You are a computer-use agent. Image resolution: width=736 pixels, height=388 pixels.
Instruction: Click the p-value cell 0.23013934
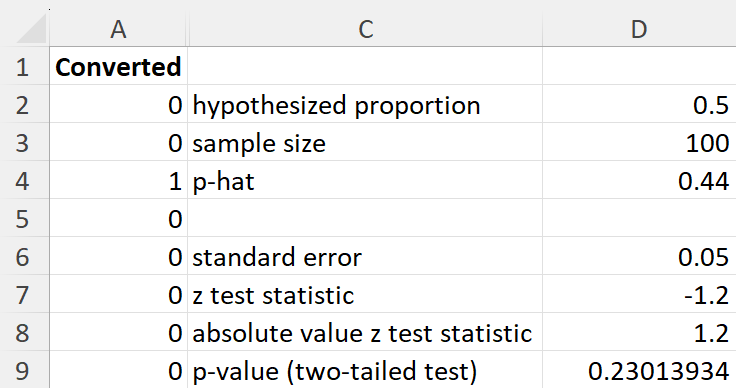tap(639, 370)
